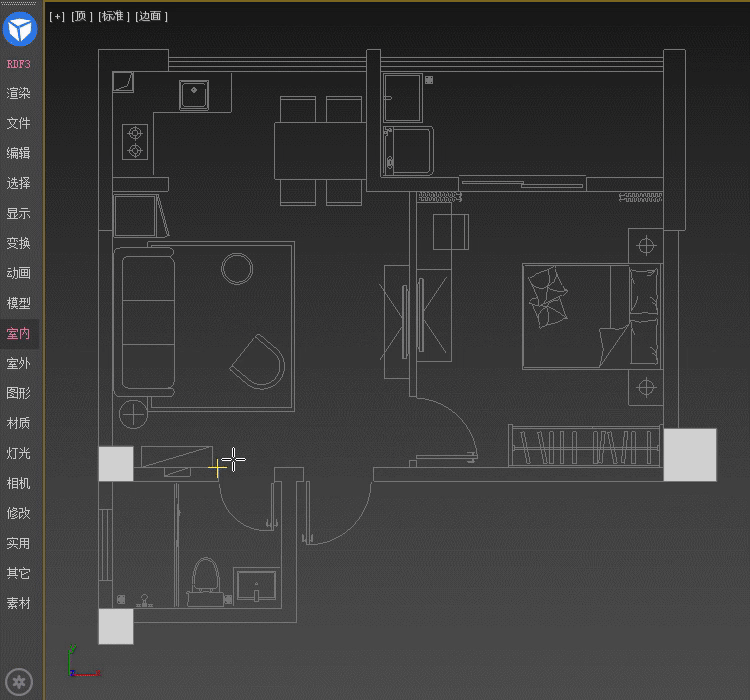Open the 修改 (Modify) sidebar menu
The image size is (750, 700).
point(19,513)
